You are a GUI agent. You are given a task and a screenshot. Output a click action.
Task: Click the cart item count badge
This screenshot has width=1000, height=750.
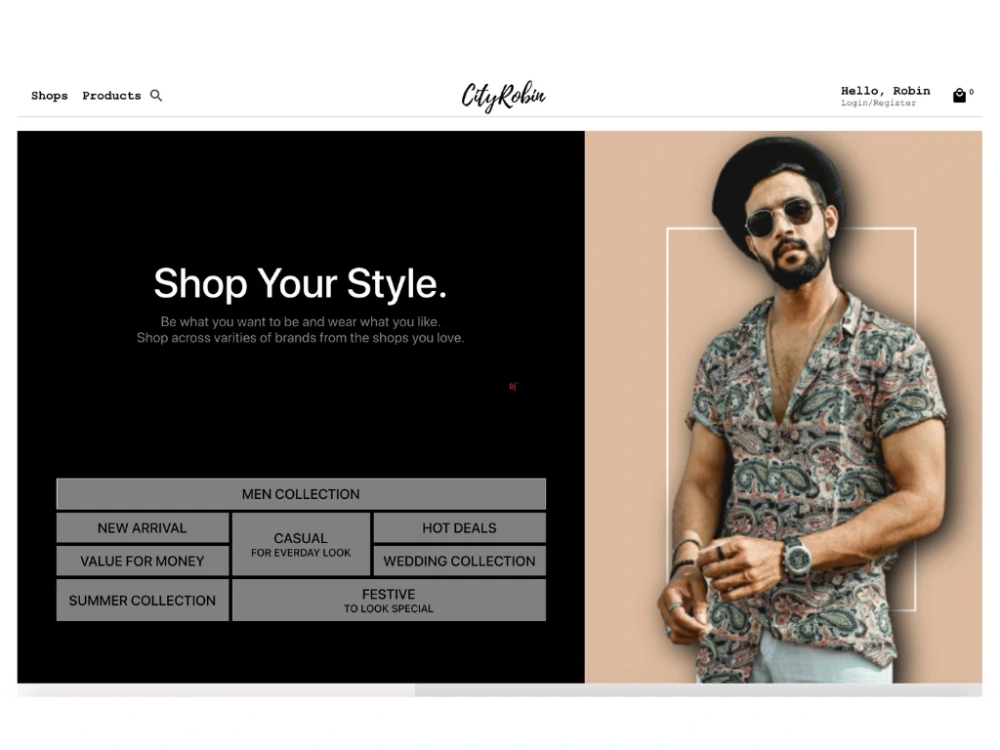coord(971,92)
